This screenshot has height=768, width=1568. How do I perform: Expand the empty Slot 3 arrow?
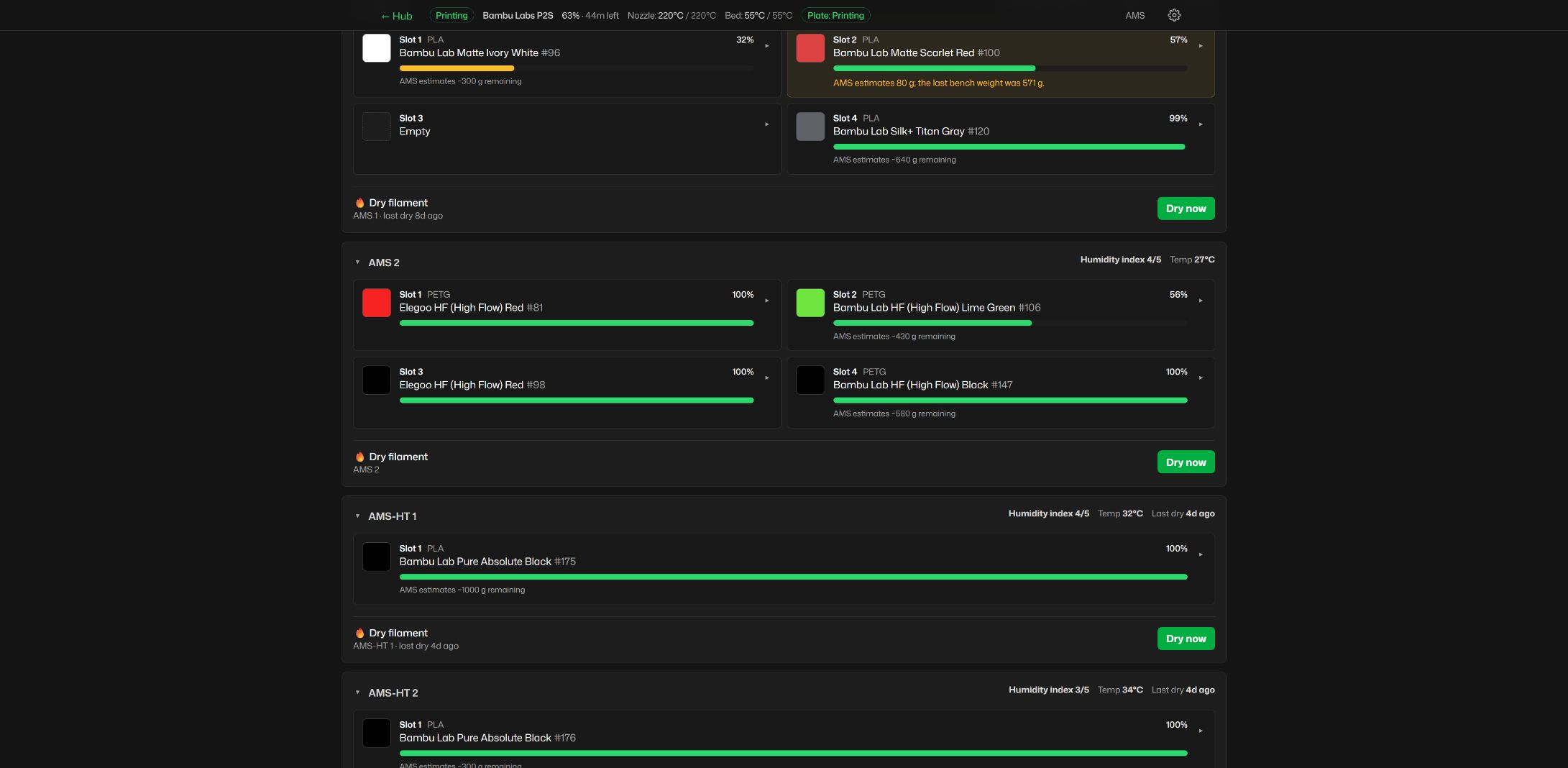click(x=767, y=124)
